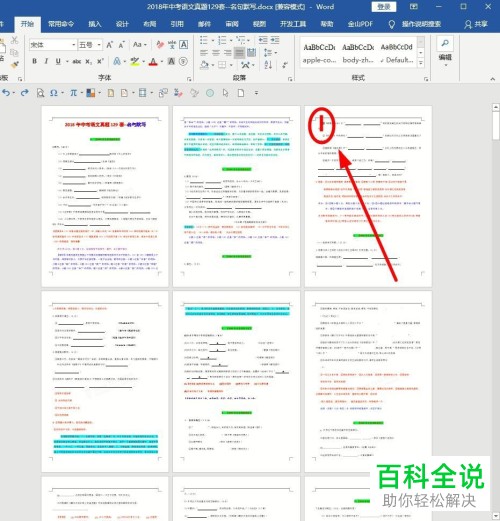Open the font name 宋体 dropdown

tap(74, 45)
